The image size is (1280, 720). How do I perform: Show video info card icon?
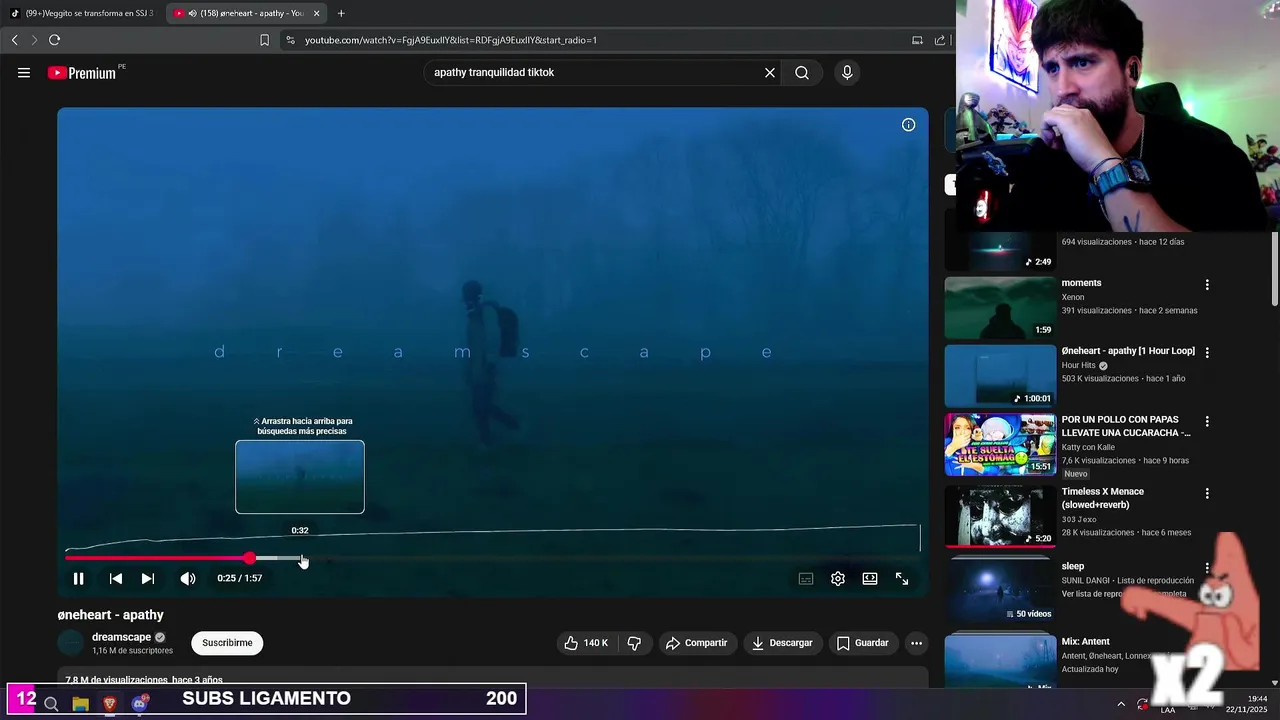click(x=908, y=125)
